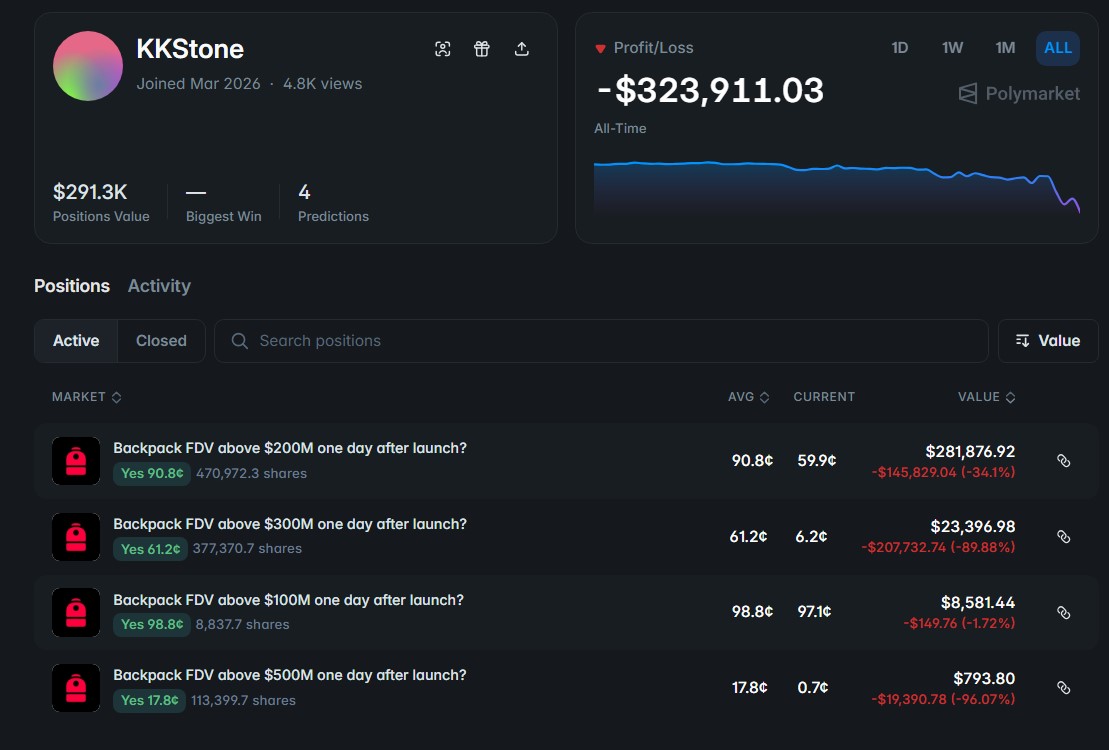1109x750 pixels.
Task: Open the profile scan icon
Action: click(x=443, y=49)
